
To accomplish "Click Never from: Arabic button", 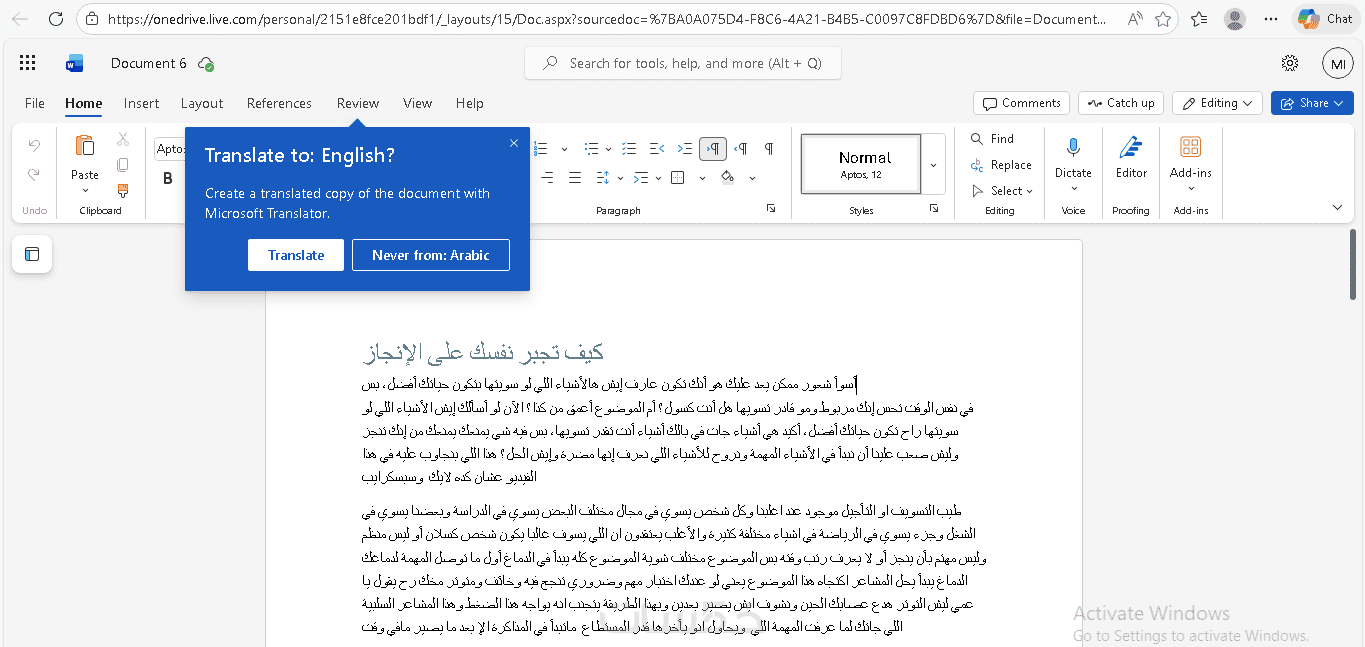I will 431,255.
